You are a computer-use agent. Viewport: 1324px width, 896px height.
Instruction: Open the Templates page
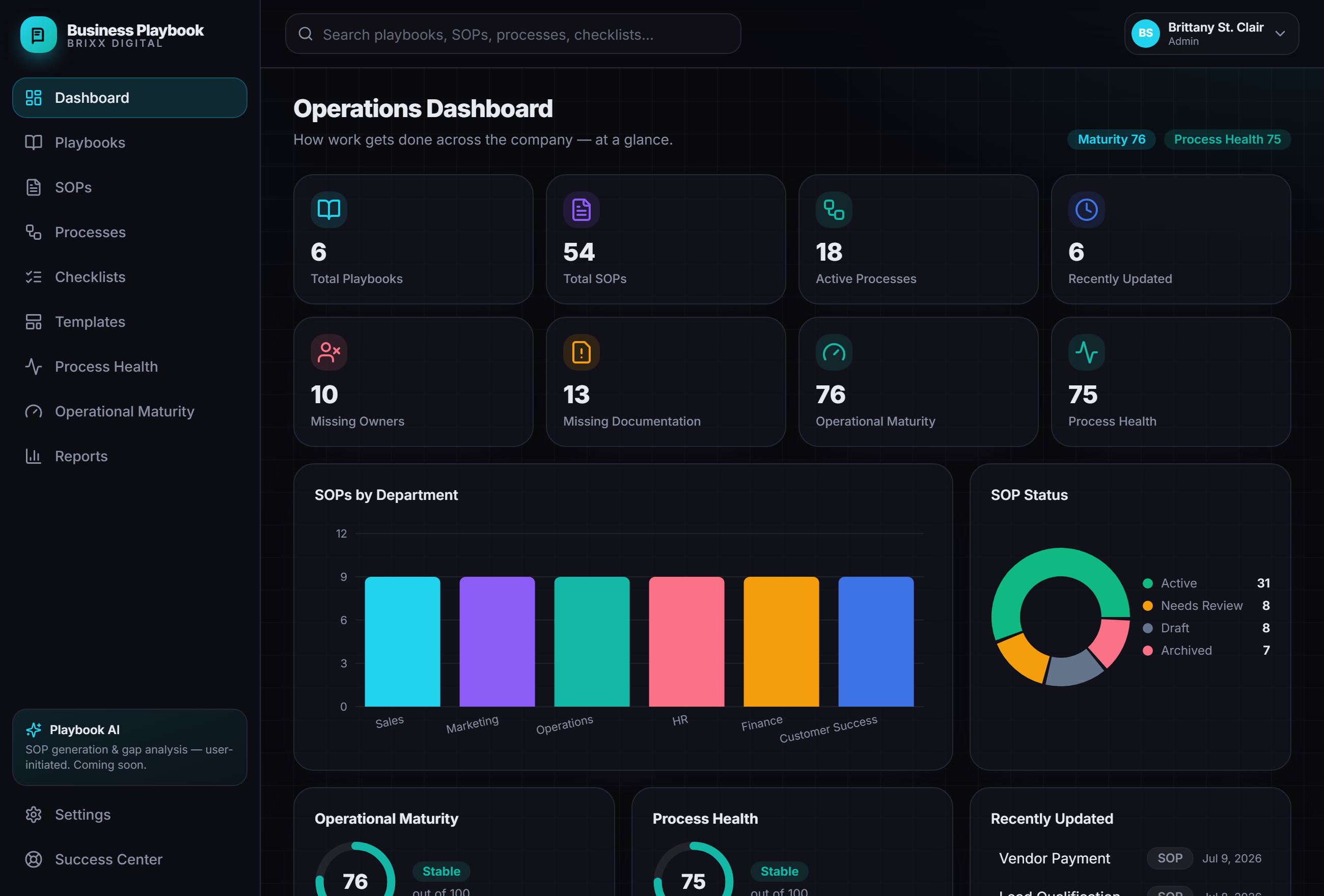coord(130,322)
